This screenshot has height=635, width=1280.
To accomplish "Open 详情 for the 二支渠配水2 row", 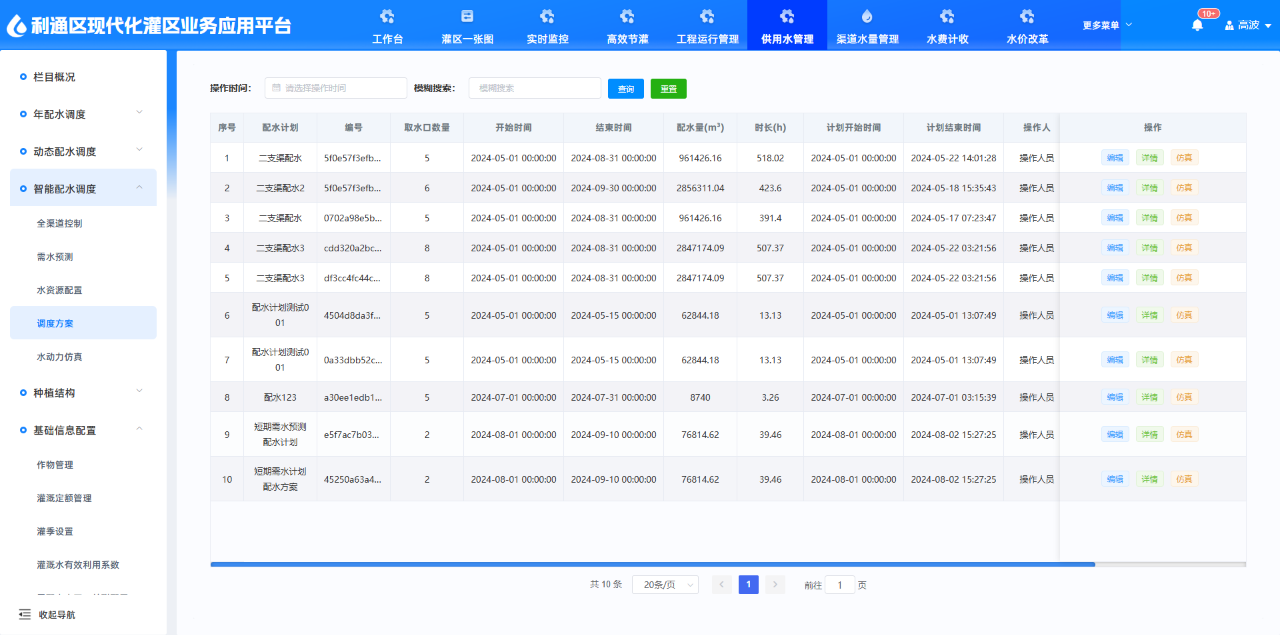I will tap(1150, 188).
